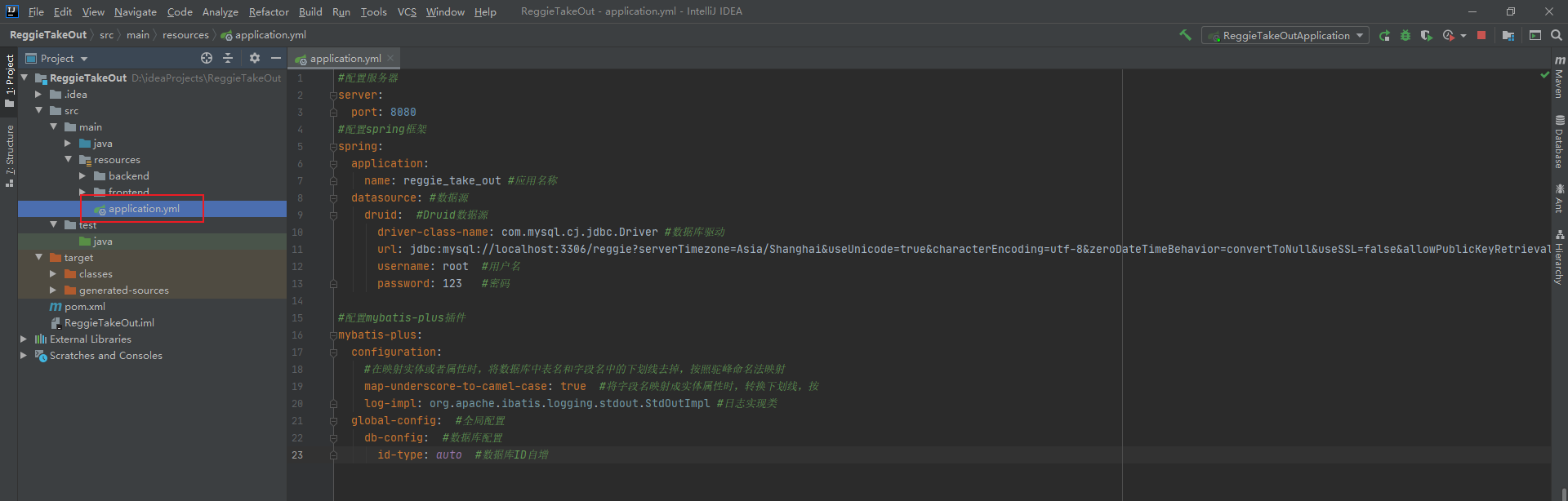
Task: Expand the backend folder
Action: point(82,175)
